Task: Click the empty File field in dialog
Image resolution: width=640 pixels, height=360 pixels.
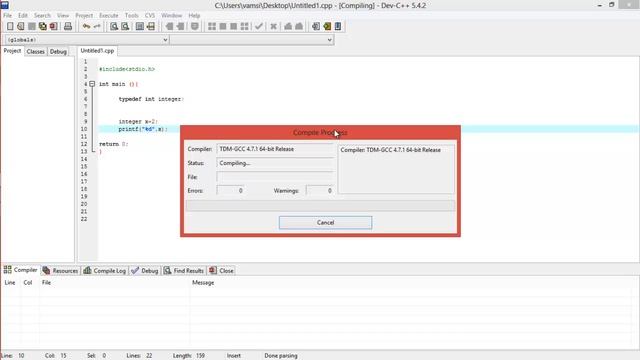Action: [x=275, y=177]
